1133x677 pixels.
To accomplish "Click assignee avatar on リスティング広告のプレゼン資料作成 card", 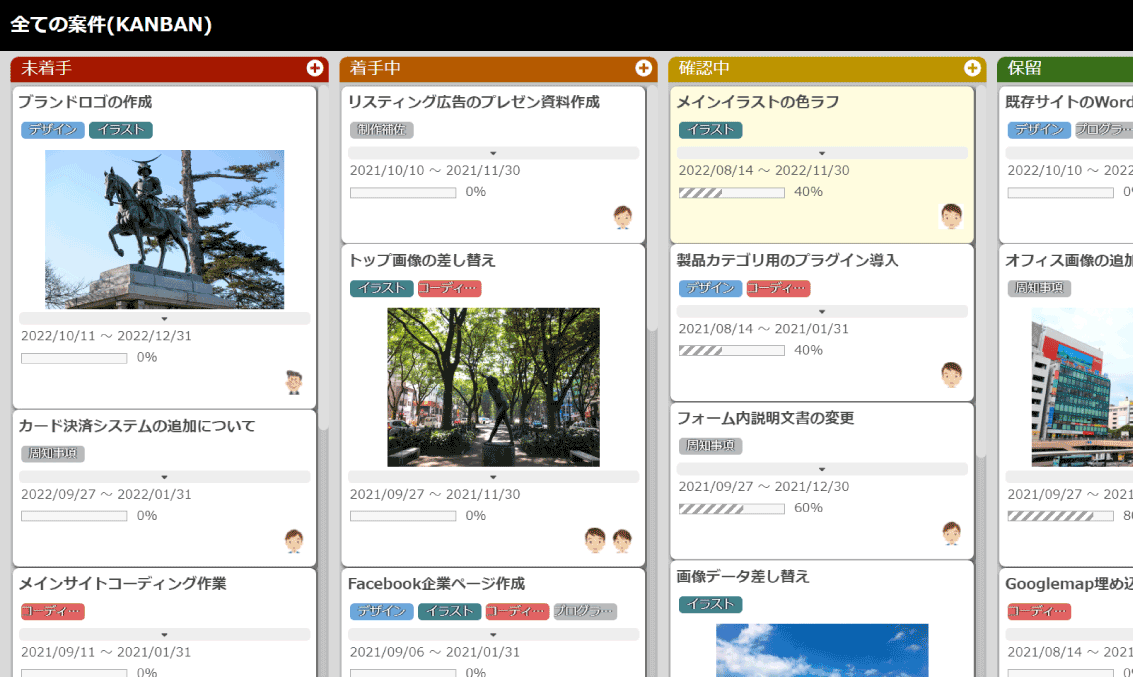I will 623,217.
